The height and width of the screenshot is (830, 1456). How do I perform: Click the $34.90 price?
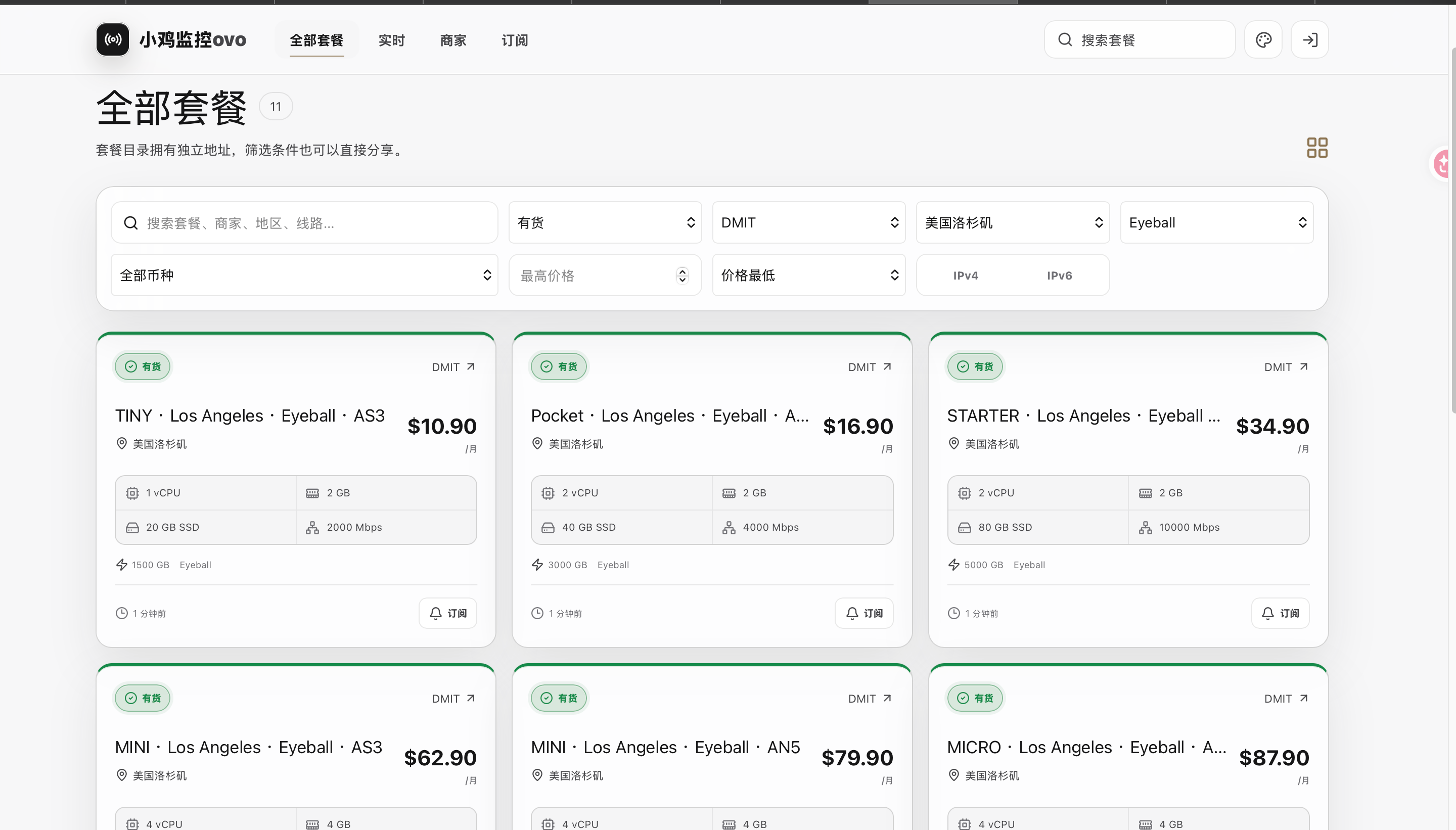click(x=1272, y=426)
